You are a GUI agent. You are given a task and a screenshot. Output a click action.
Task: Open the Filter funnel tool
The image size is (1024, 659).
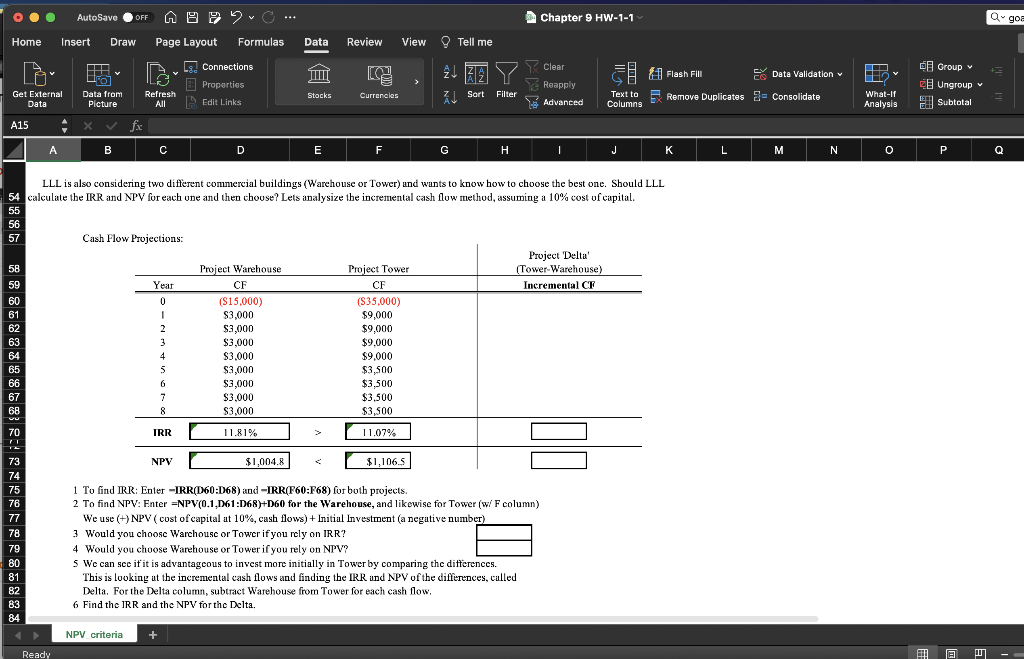[x=507, y=71]
